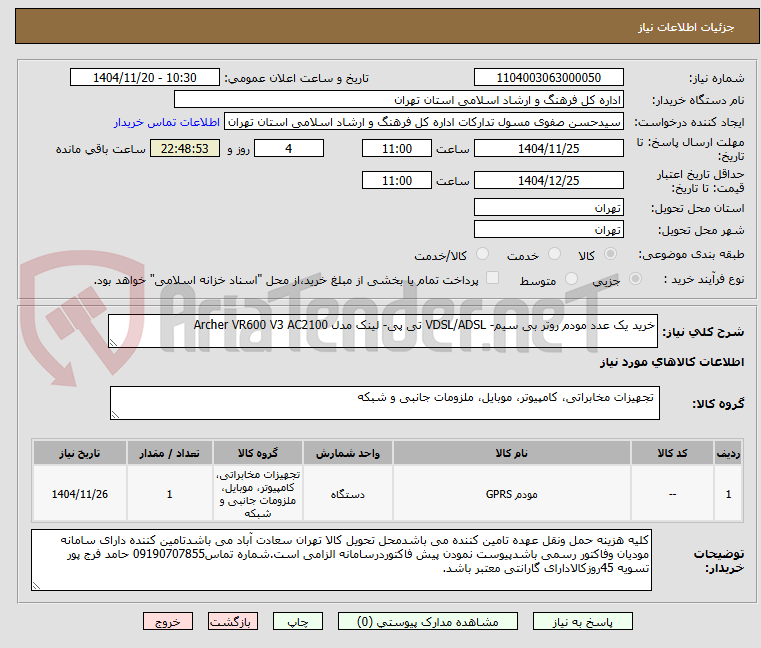Viewport: 761px width, 648px height.
Task: Select the کالا/خدمت radio button
Action: click(x=482, y=254)
